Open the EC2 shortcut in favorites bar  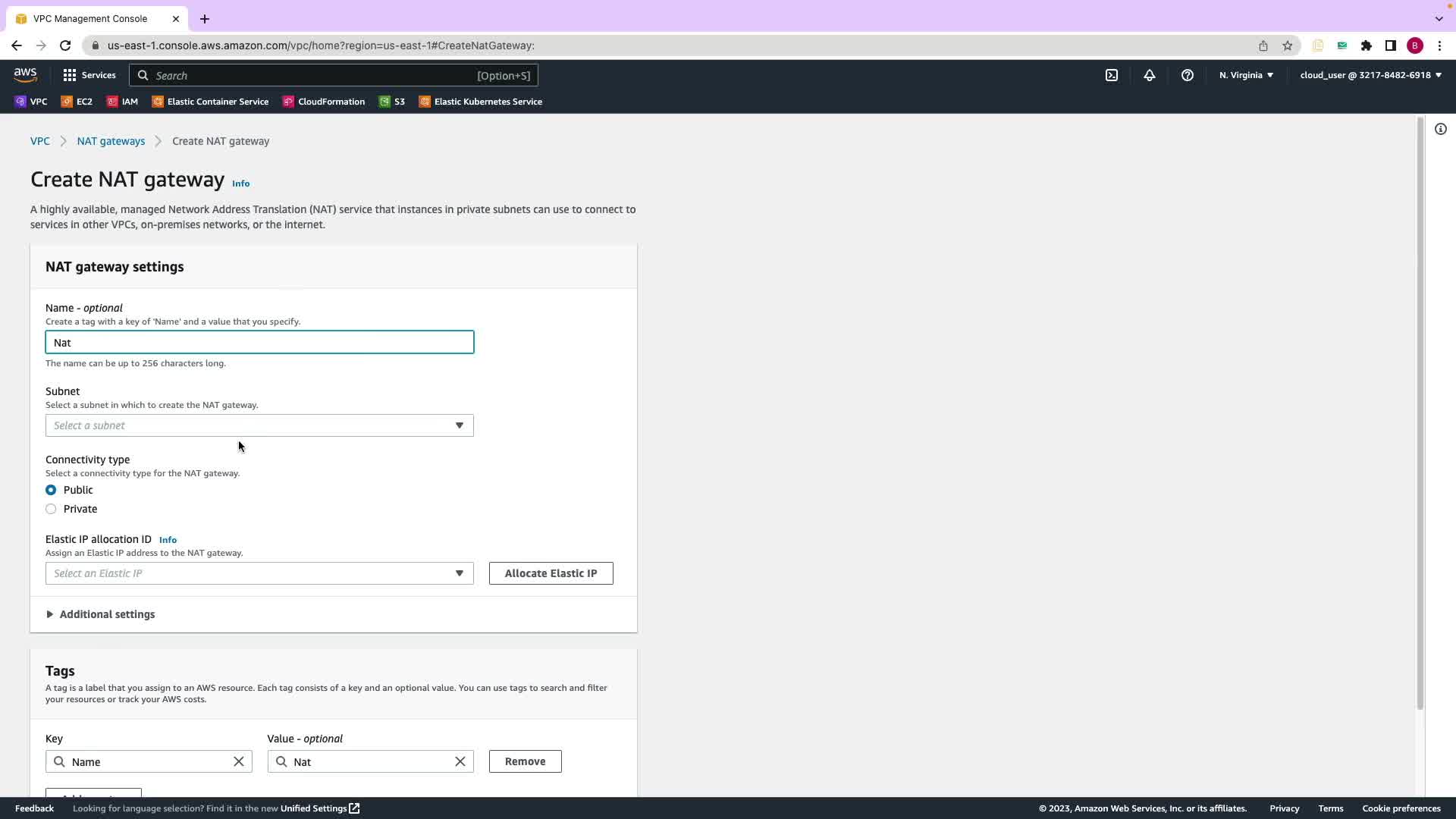77,102
